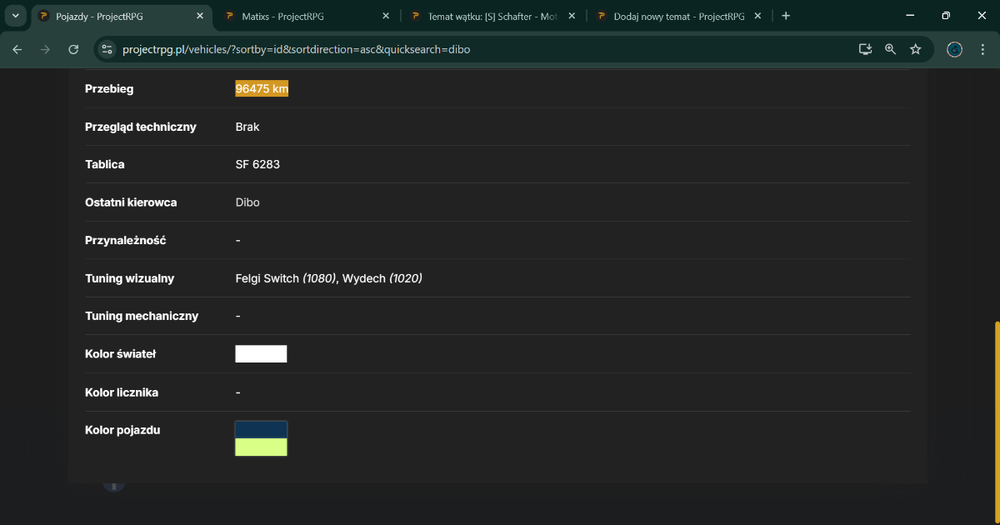Screen dimensions: 1000x525
Task: Click the Ostatni kierowca label
Action: point(131,202)
